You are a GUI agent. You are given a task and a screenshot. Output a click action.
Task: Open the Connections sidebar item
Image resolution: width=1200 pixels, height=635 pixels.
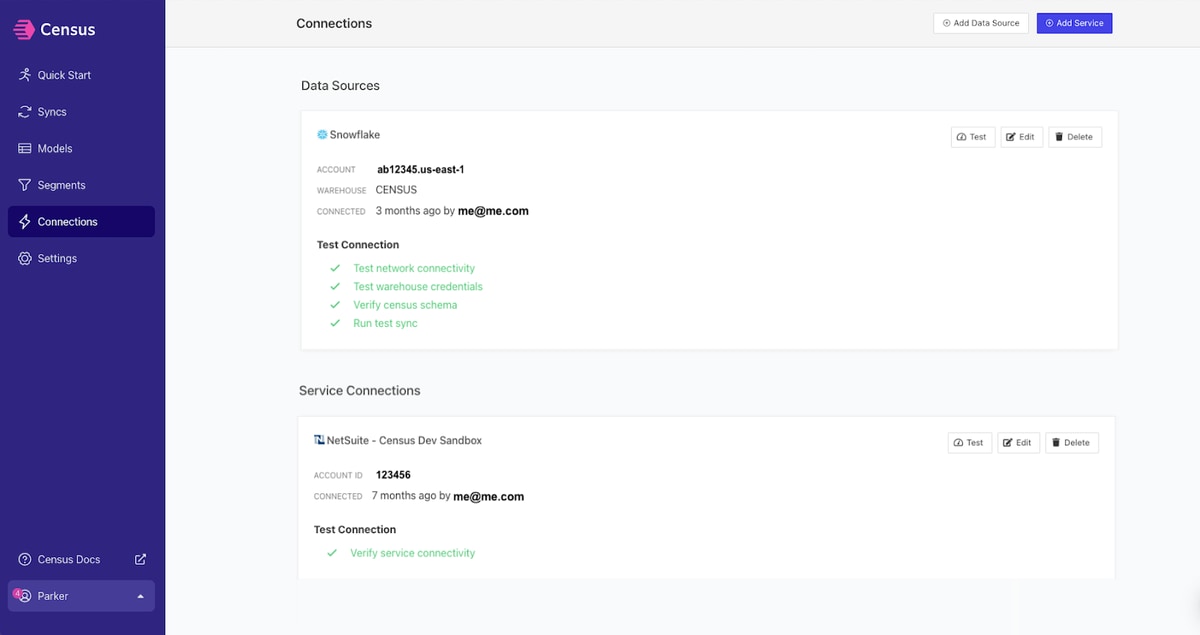click(x=81, y=222)
